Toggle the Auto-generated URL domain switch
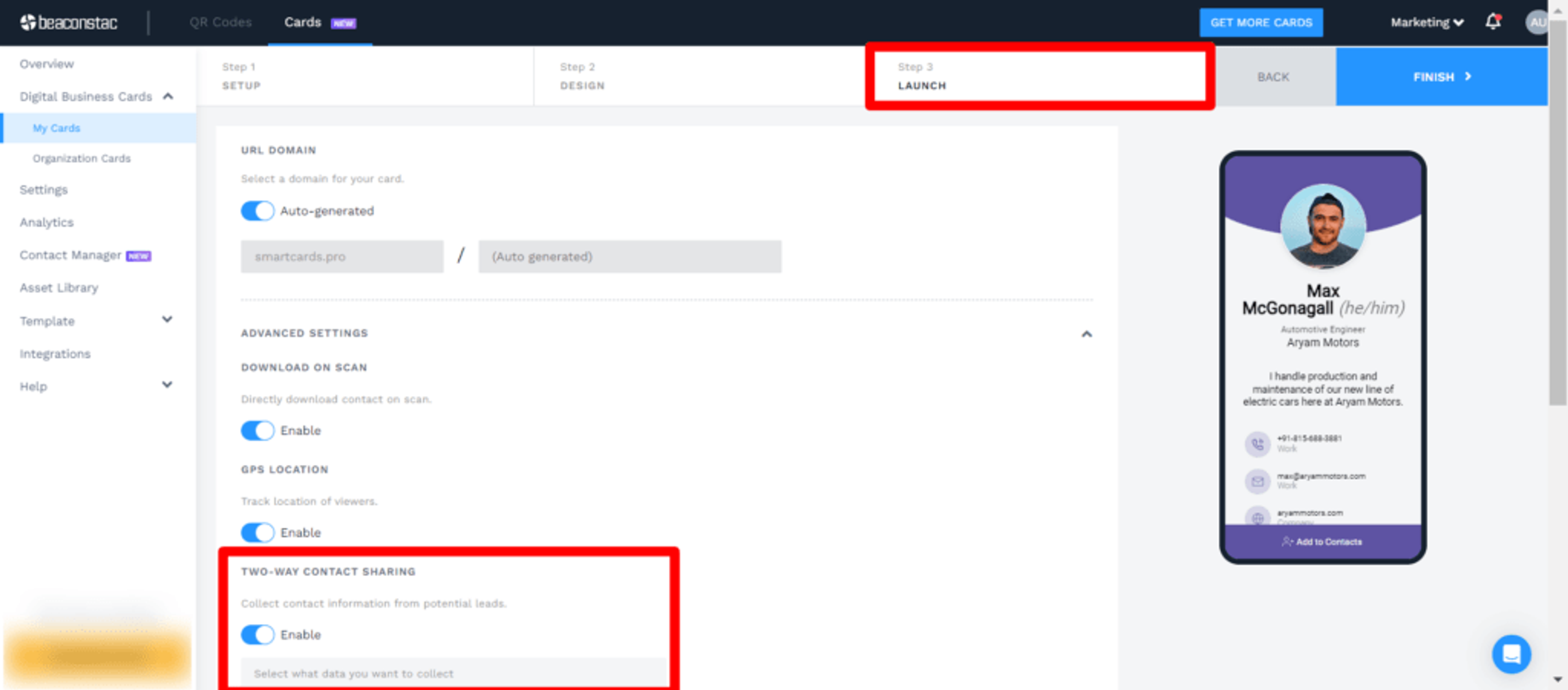Screen dimensions: 1568x690 click(258, 211)
